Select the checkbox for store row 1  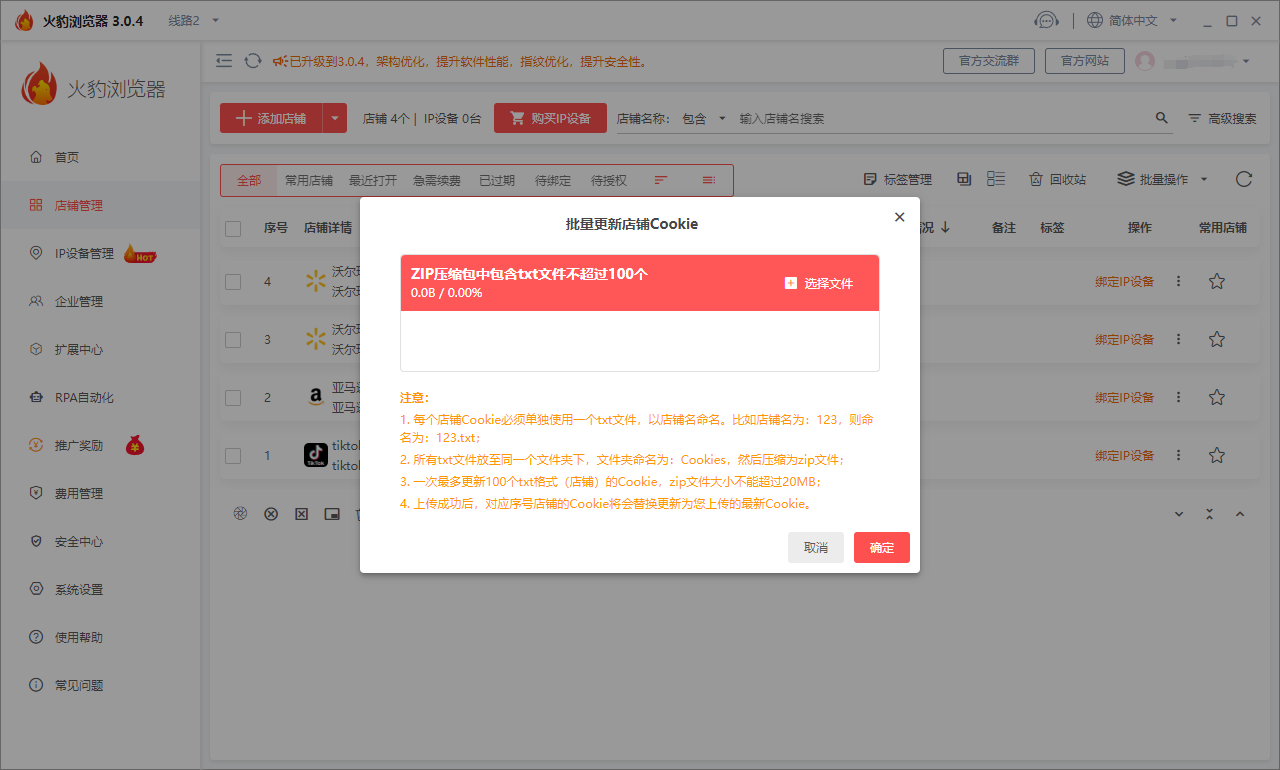[x=233, y=456]
